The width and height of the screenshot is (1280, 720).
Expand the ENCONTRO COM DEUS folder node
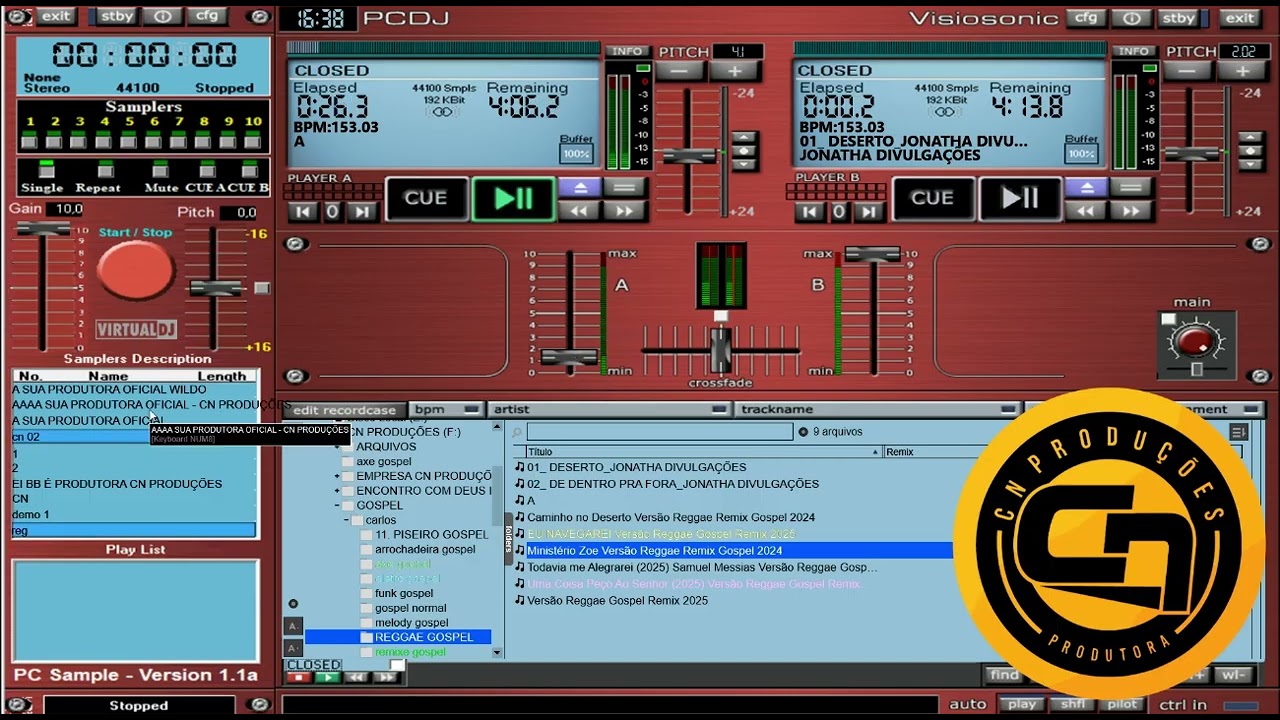337,491
